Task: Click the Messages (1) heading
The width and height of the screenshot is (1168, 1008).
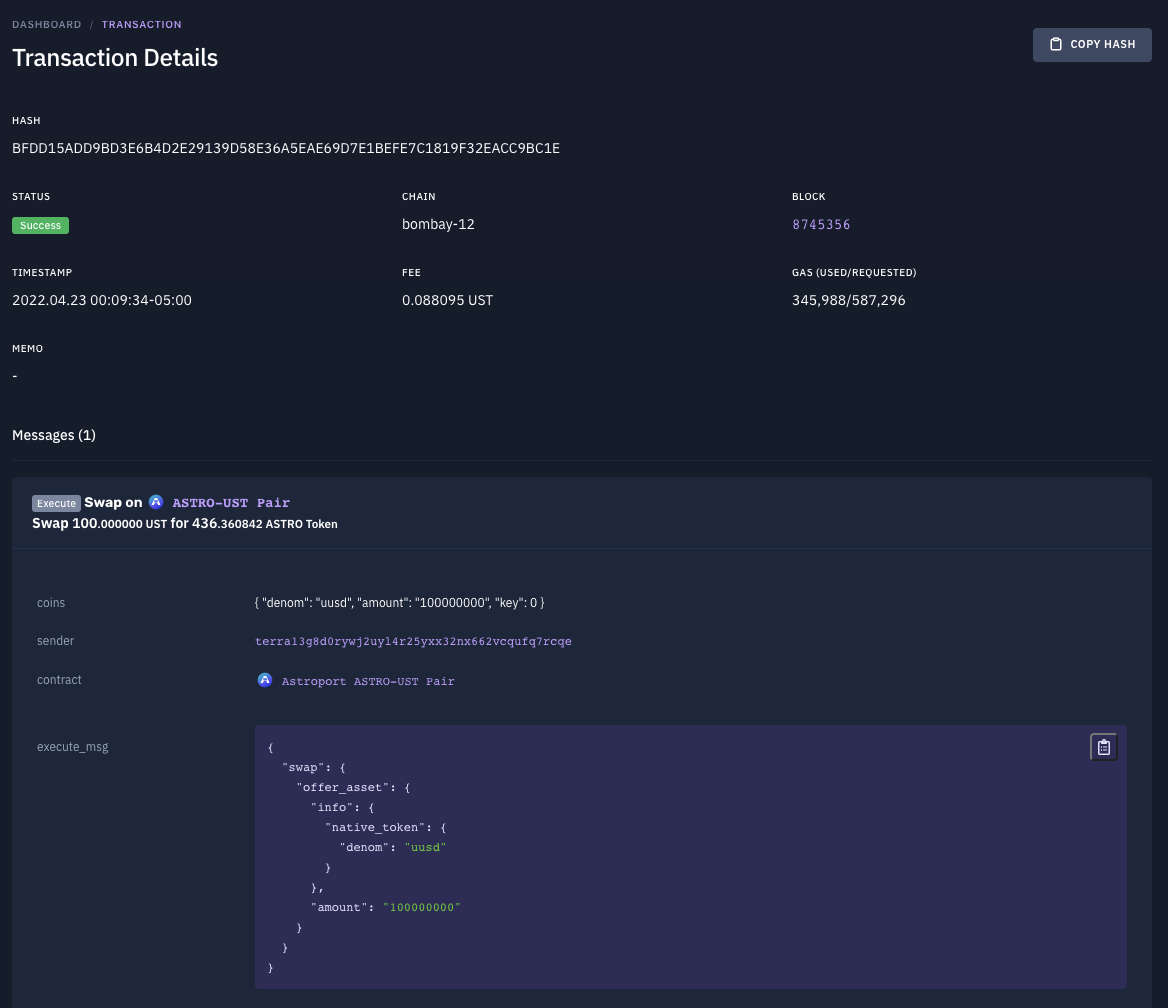Action: pyautogui.click(x=54, y=435)
